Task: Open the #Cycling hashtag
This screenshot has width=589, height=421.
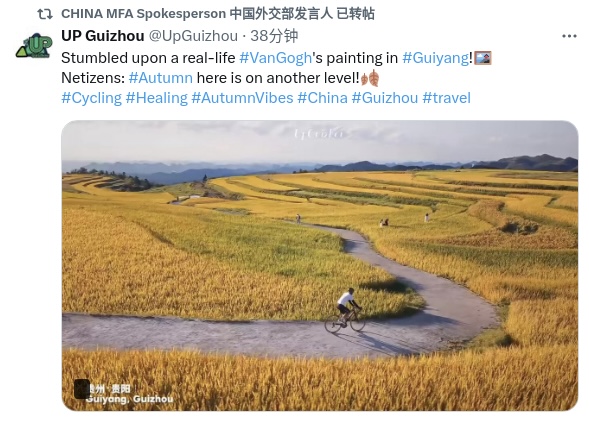Action: tap(91, 98)
